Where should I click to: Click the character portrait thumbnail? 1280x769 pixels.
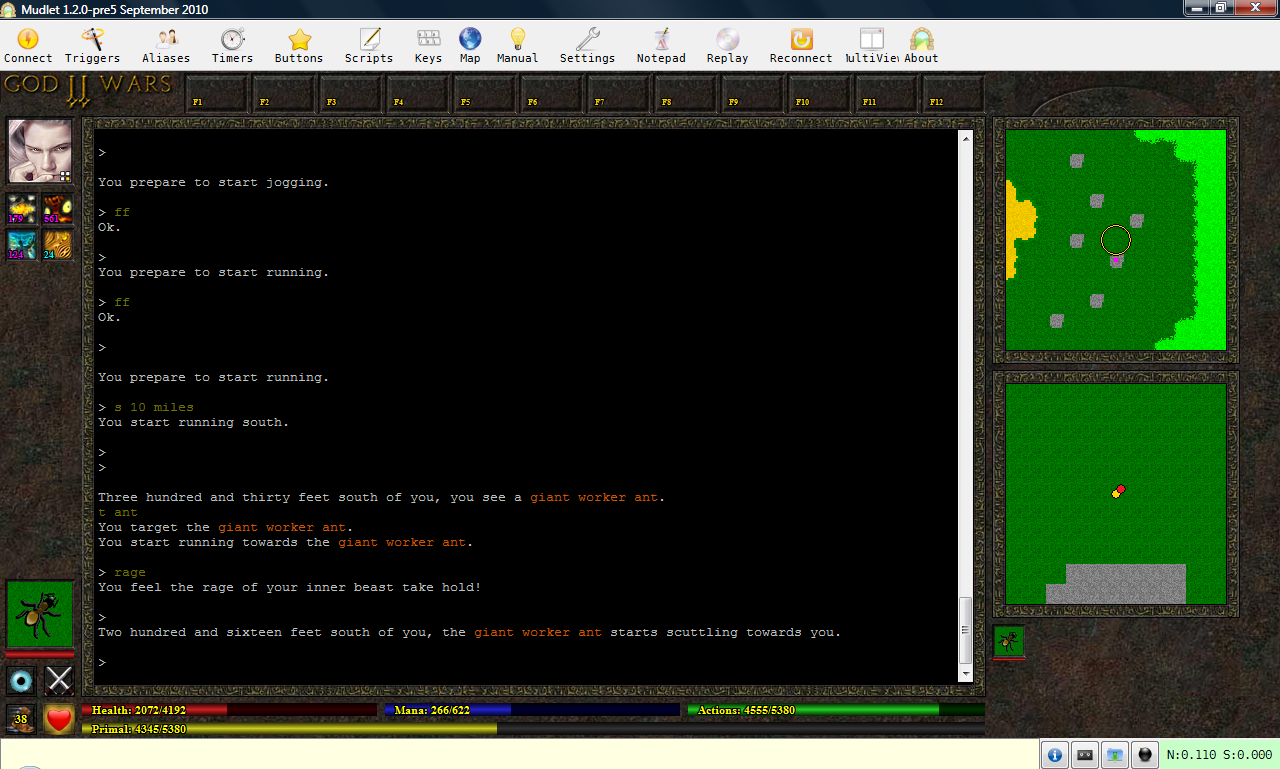40,151
